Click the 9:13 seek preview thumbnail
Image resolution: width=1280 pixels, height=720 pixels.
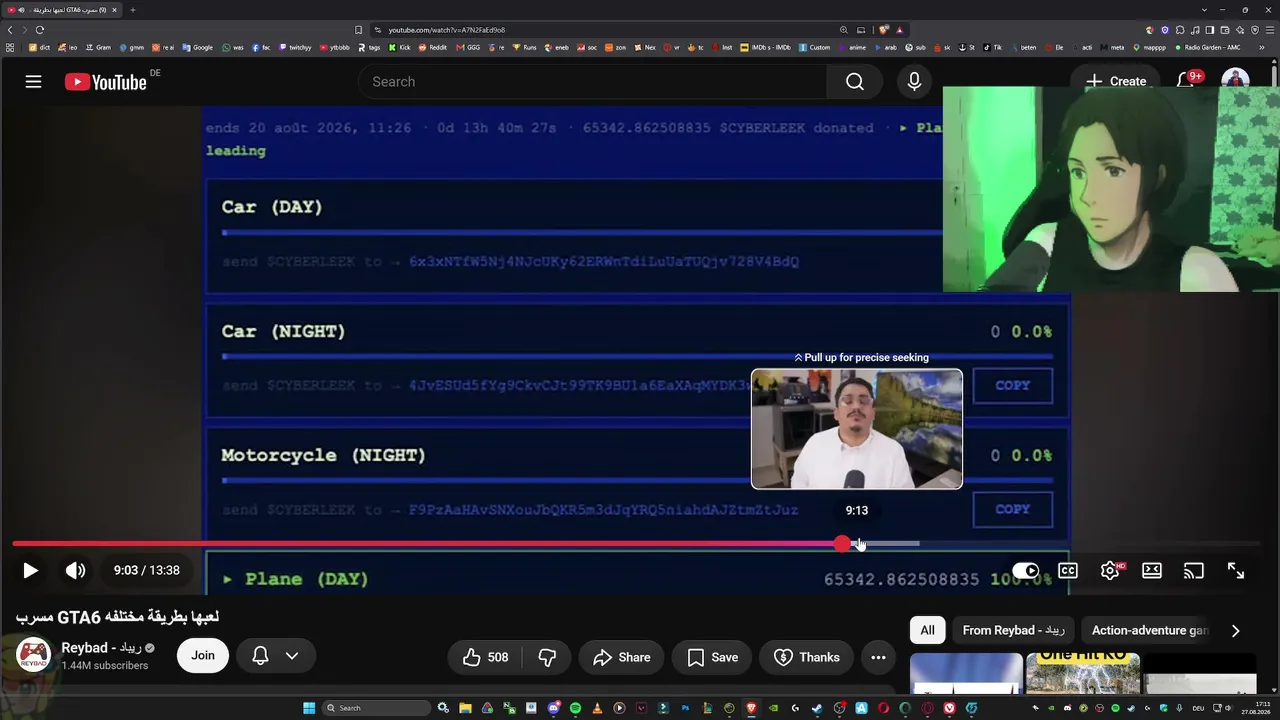point(857,429)
